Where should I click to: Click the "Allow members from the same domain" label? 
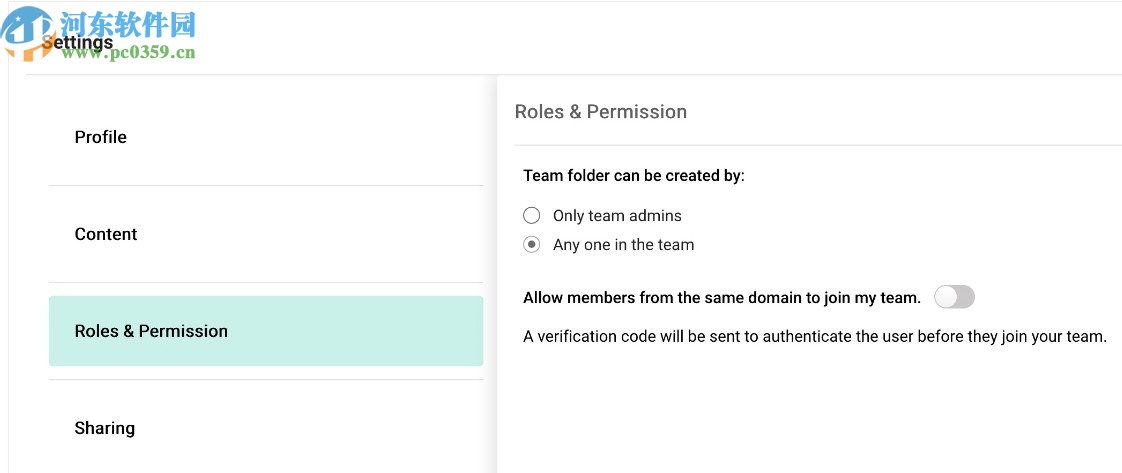click(721, 297)
